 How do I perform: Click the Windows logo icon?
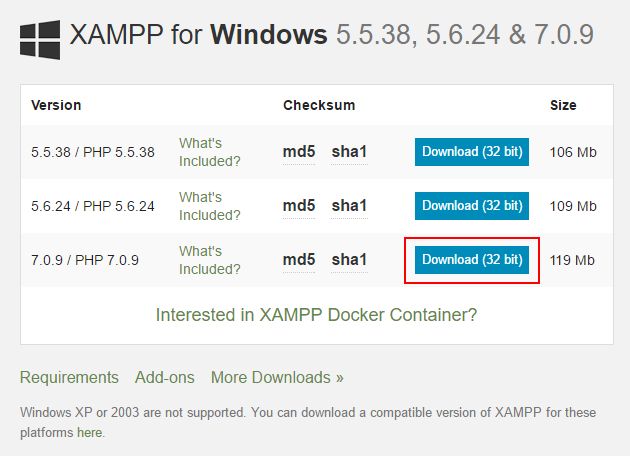pyautogui.click(x=39, y=37)
